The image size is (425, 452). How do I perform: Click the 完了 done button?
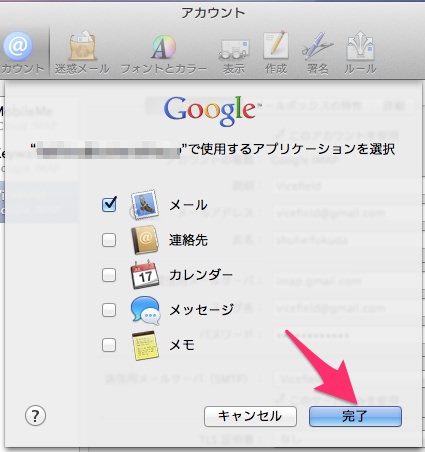coord(355,416)
